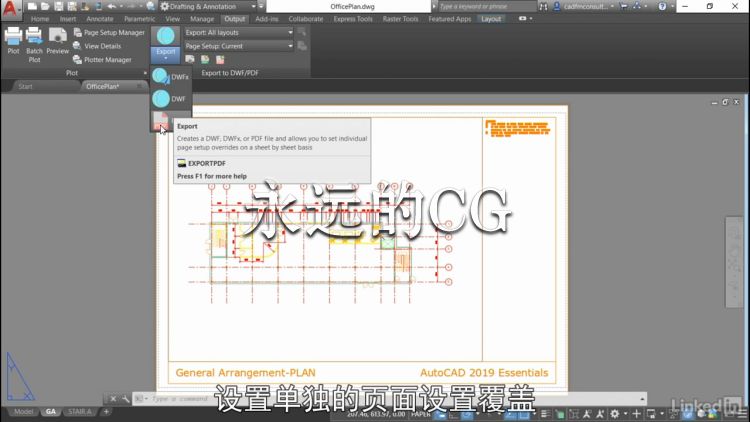Viewport: 750px width, 422px height.
Task: Open the AutoCAD application menu logo
Action: 10,8
